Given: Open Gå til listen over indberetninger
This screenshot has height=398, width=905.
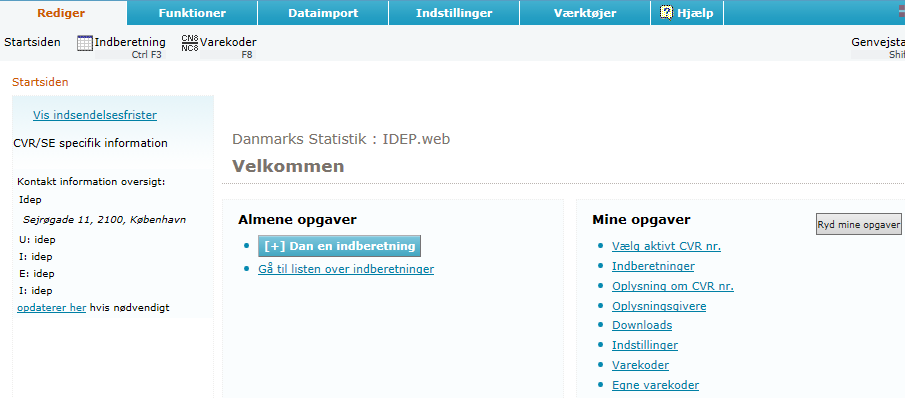Looking at the screenshot, I should tap(346, 269).
